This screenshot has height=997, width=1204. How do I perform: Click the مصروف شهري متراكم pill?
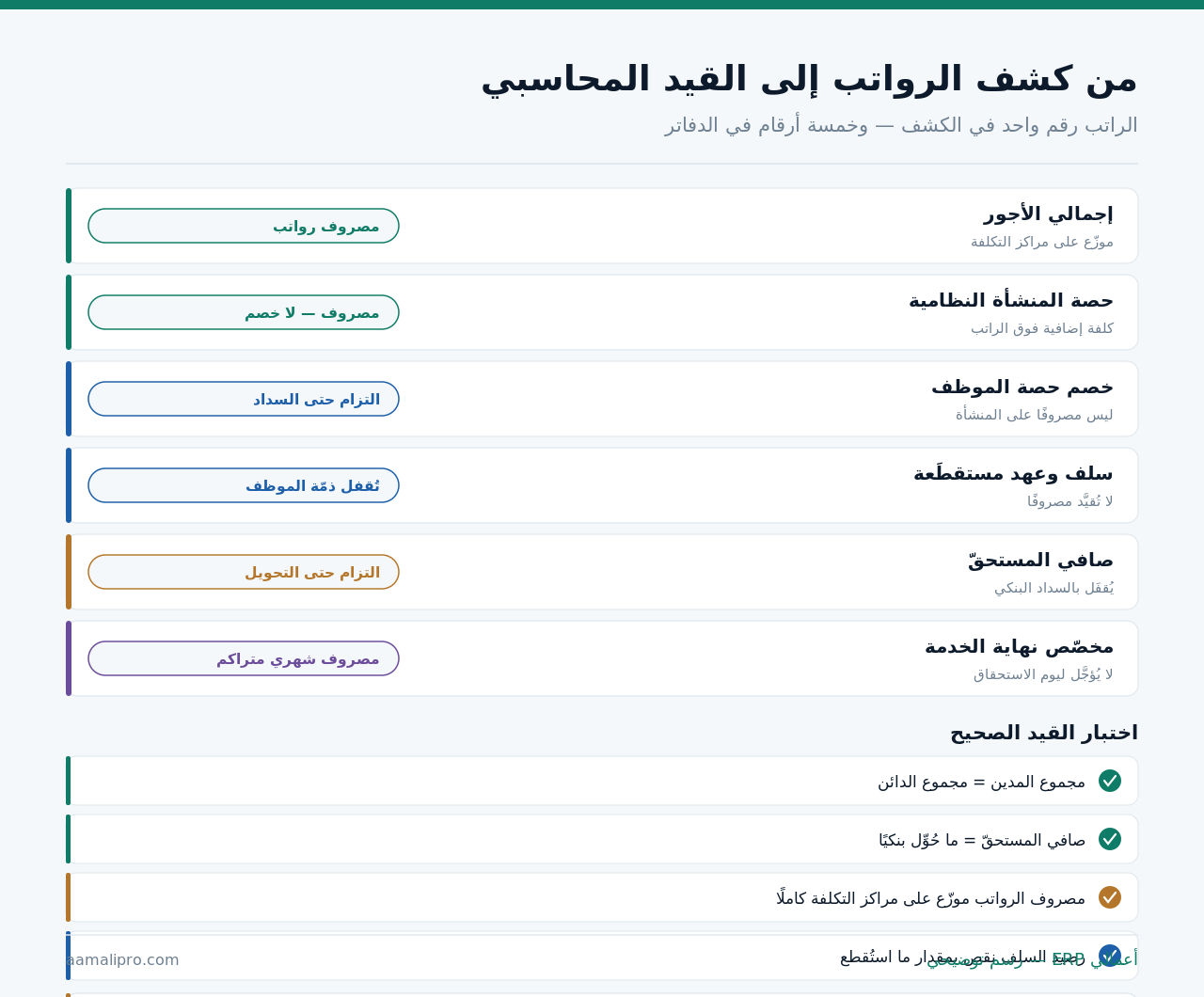click(x=244, y=658)
